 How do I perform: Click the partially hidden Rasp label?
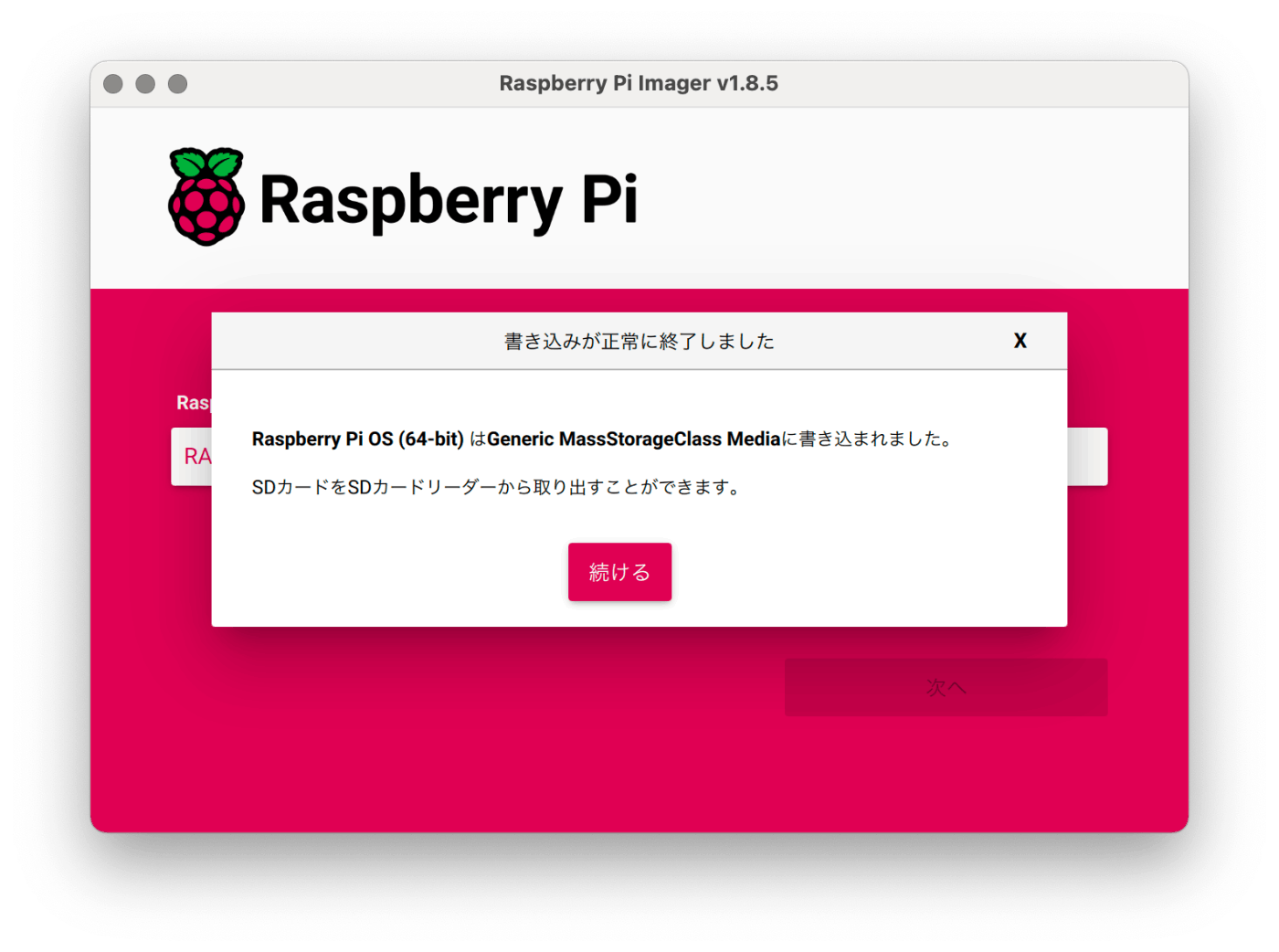coord(194,403)
